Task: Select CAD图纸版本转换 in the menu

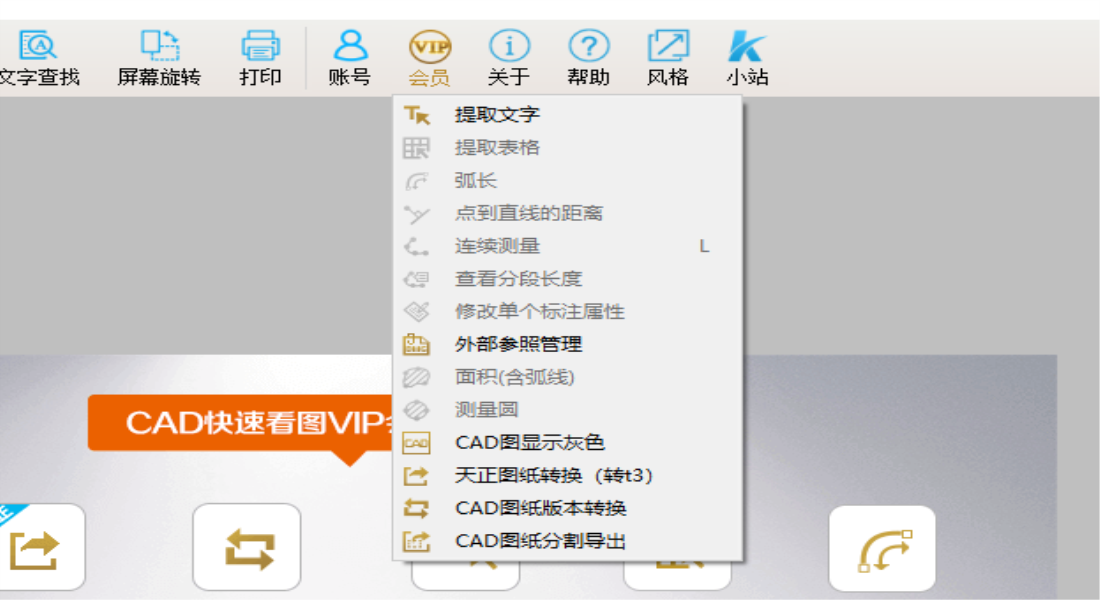Action: pyautogui.click(x=540, y=509)
